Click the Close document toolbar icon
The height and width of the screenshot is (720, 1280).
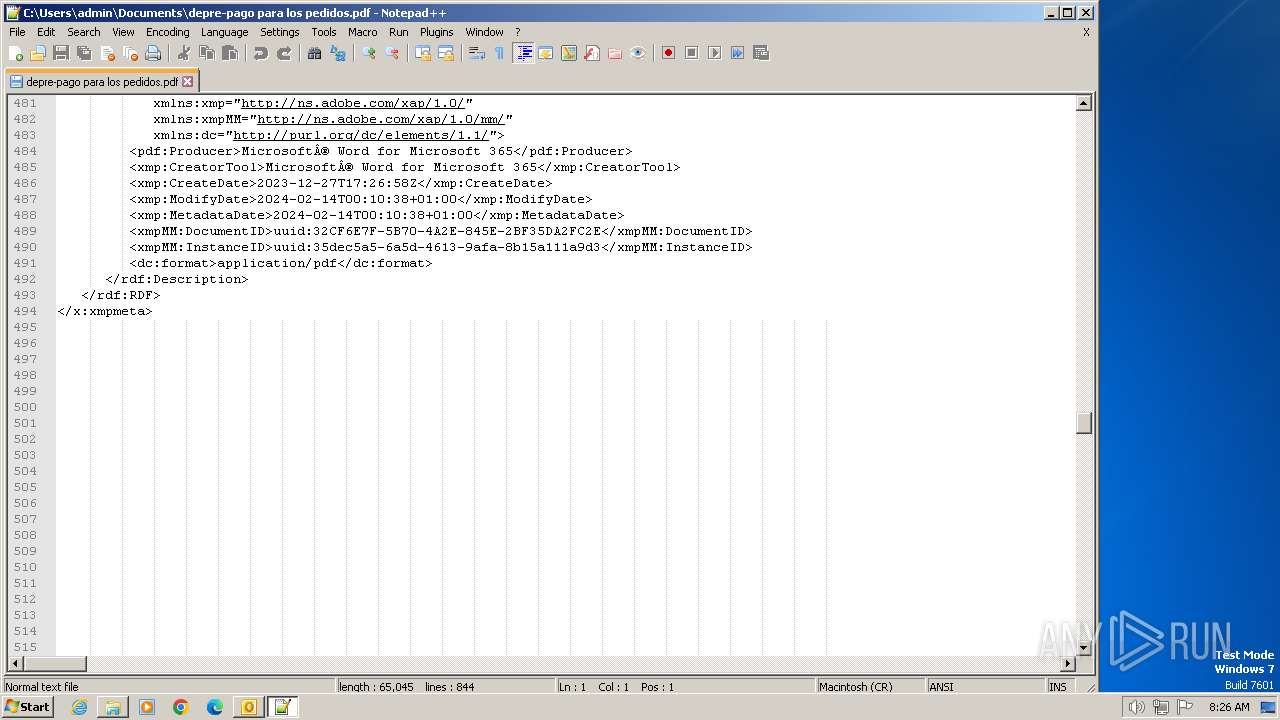pos(107,53)
